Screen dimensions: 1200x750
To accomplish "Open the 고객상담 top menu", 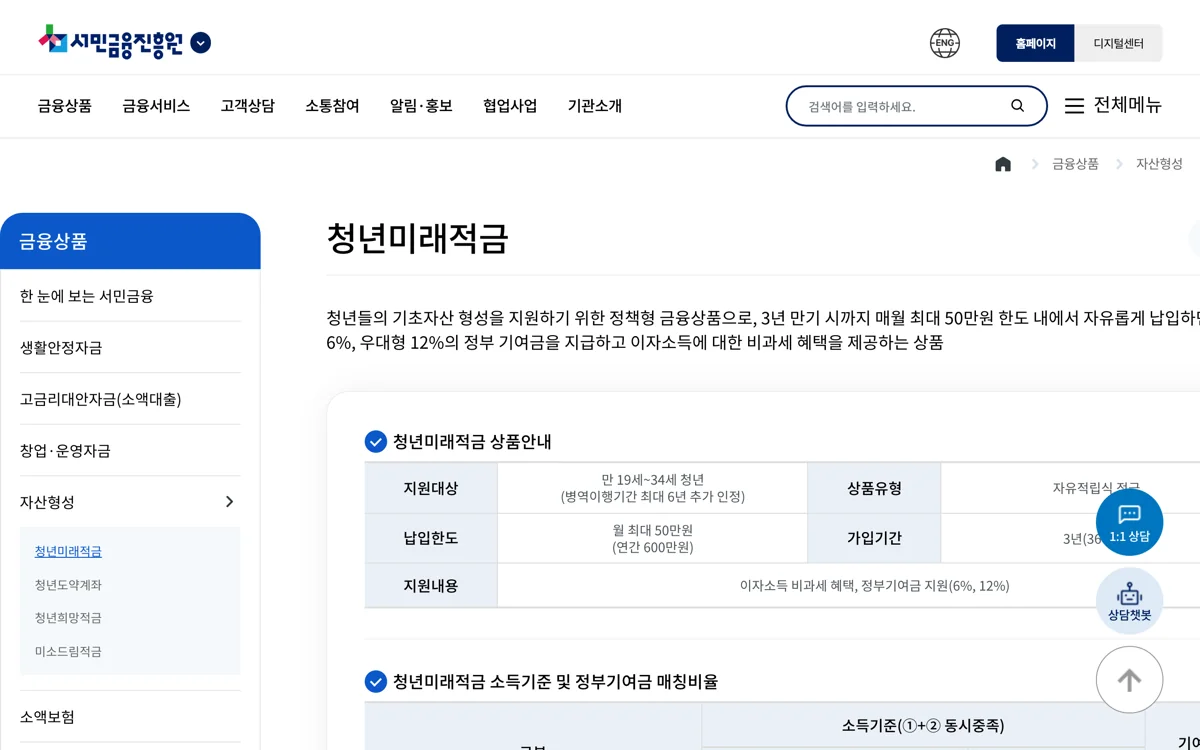I will point(248,106).
